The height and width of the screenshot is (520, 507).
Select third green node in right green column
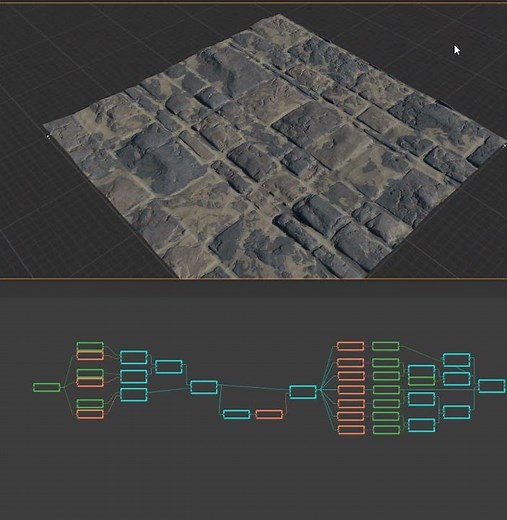coord(386,376)
